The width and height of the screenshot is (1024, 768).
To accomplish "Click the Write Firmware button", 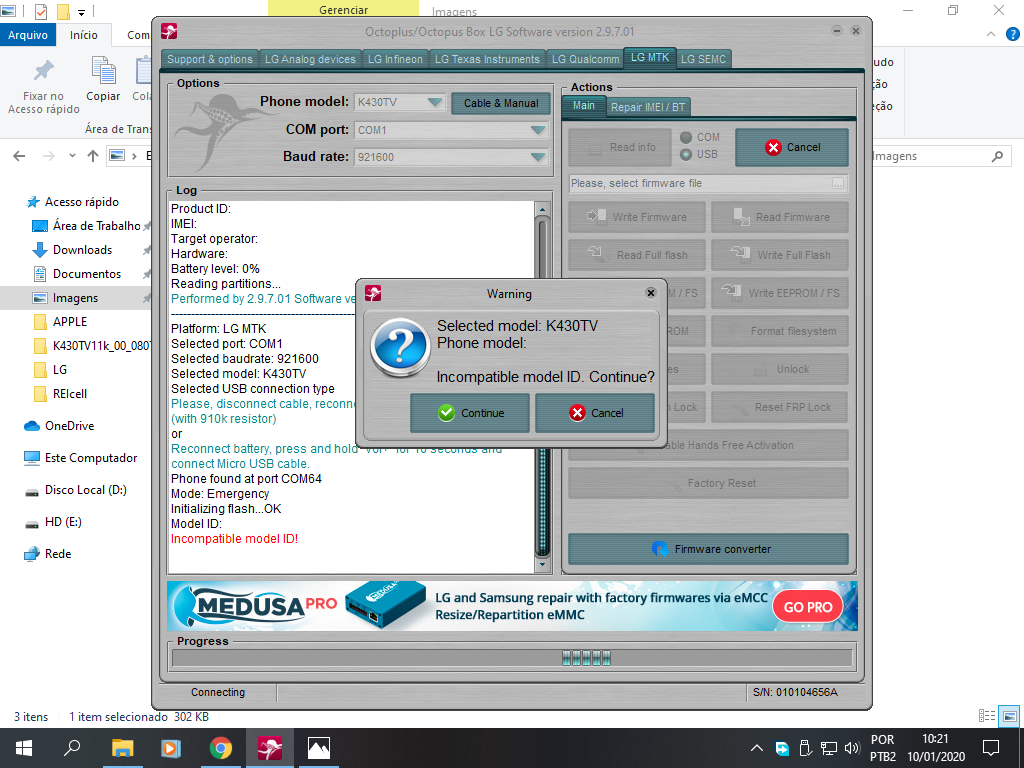I will coord(637,217).
